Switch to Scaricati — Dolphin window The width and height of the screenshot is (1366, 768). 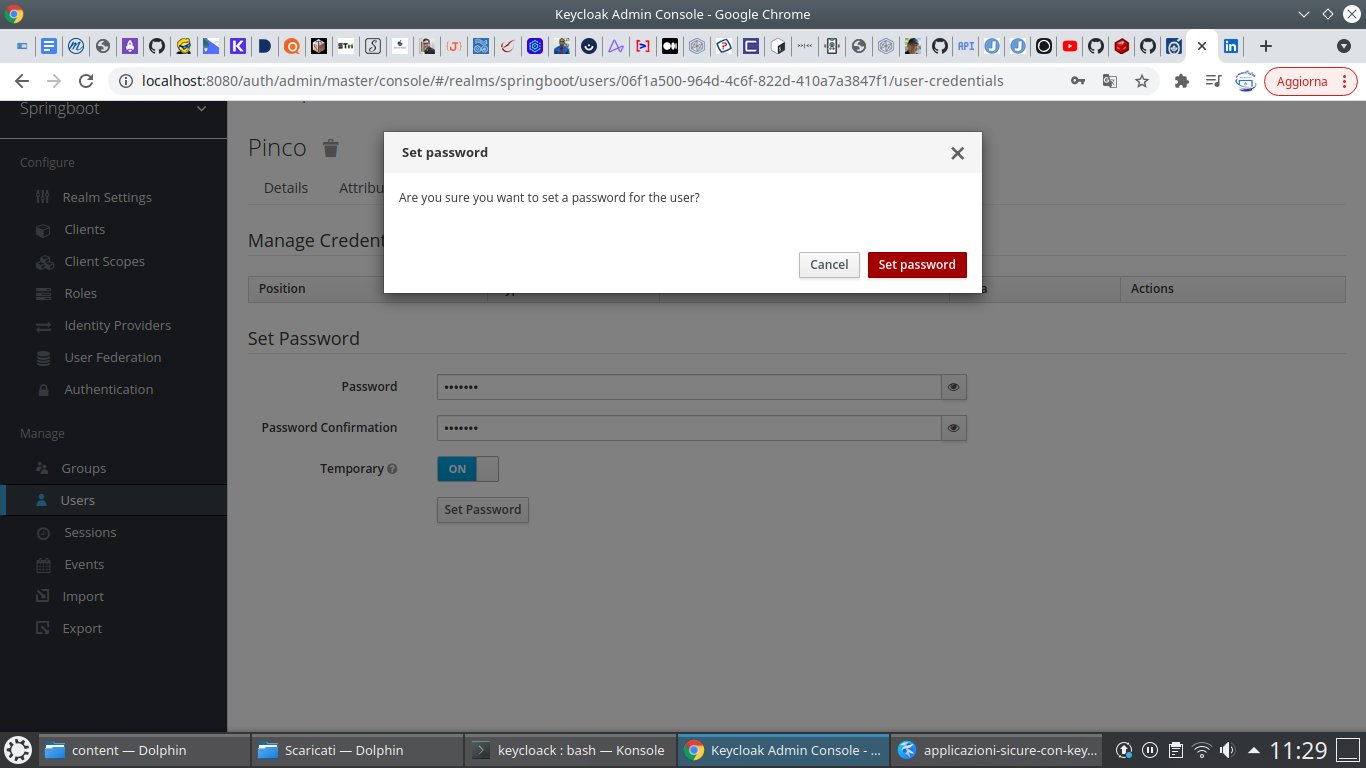click(357, 750)
